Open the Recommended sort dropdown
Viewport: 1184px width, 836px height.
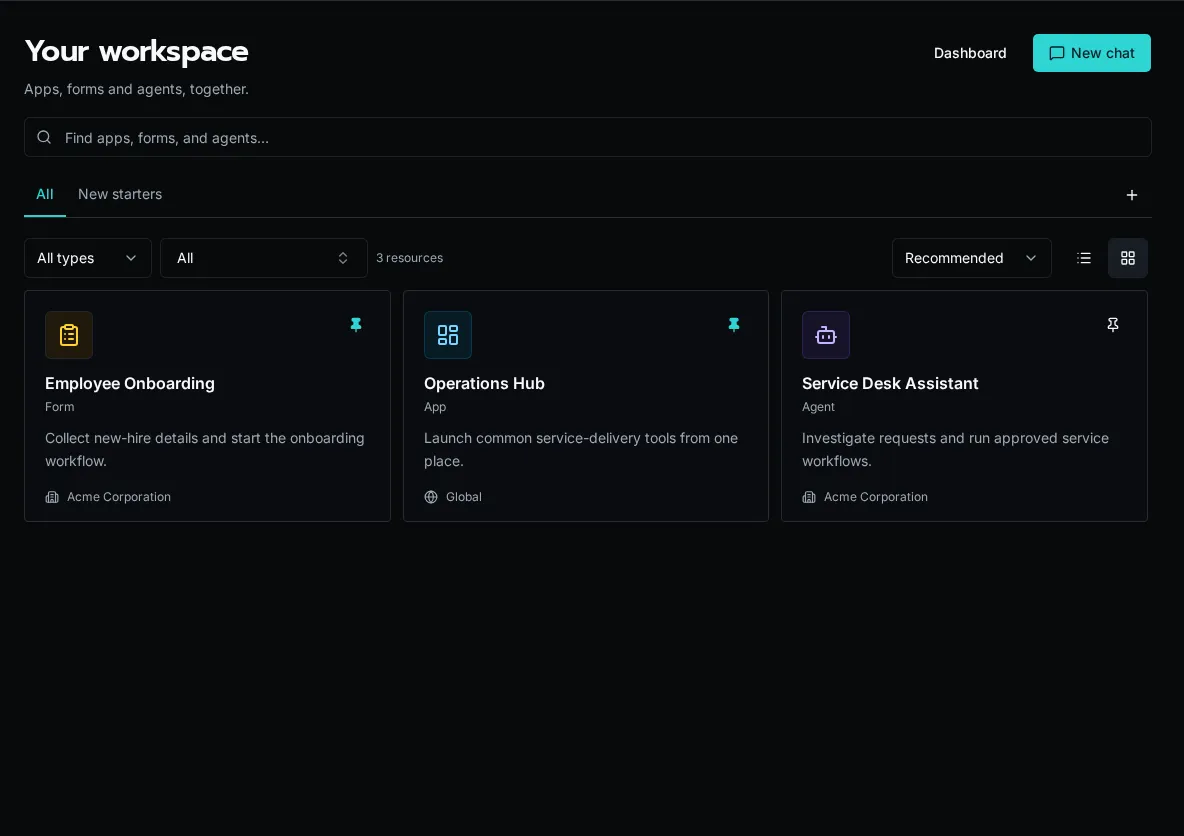(971, 258)
